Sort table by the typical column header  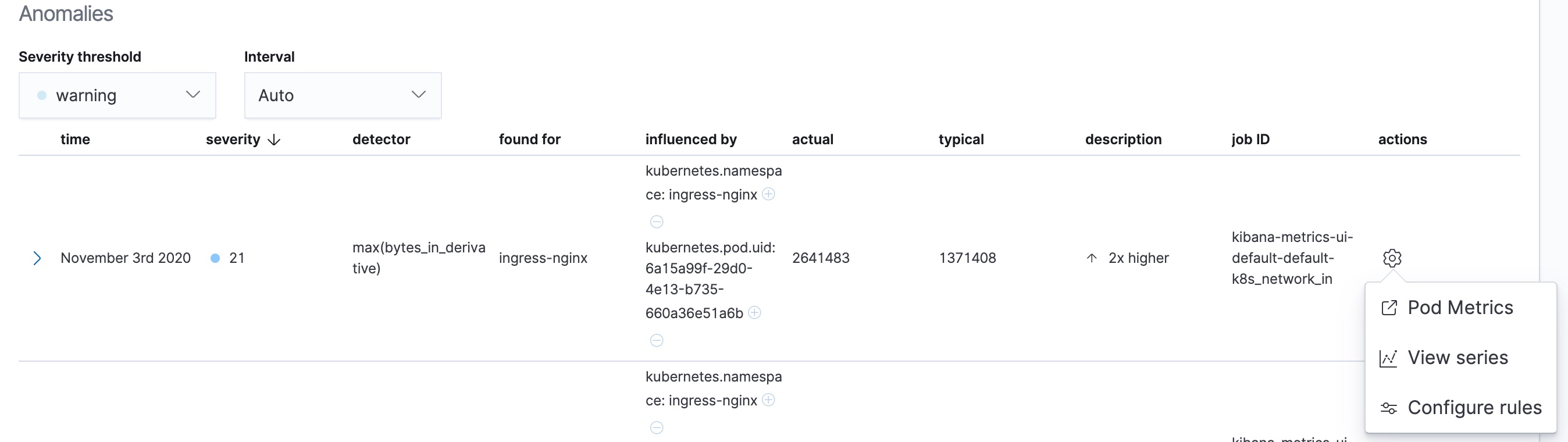[x=961, y=140]
